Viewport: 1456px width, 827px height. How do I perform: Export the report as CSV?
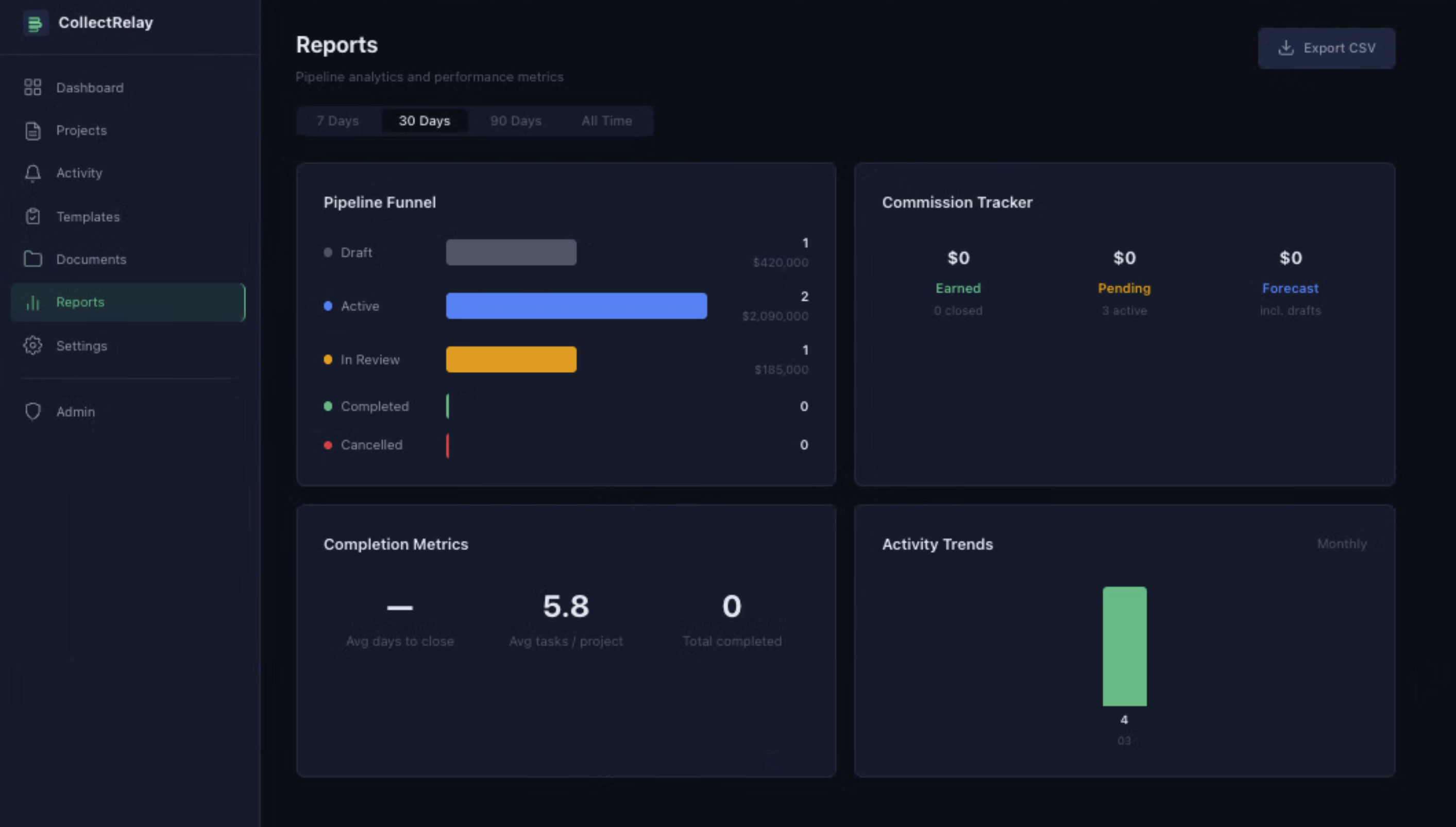coord(1326,48)
